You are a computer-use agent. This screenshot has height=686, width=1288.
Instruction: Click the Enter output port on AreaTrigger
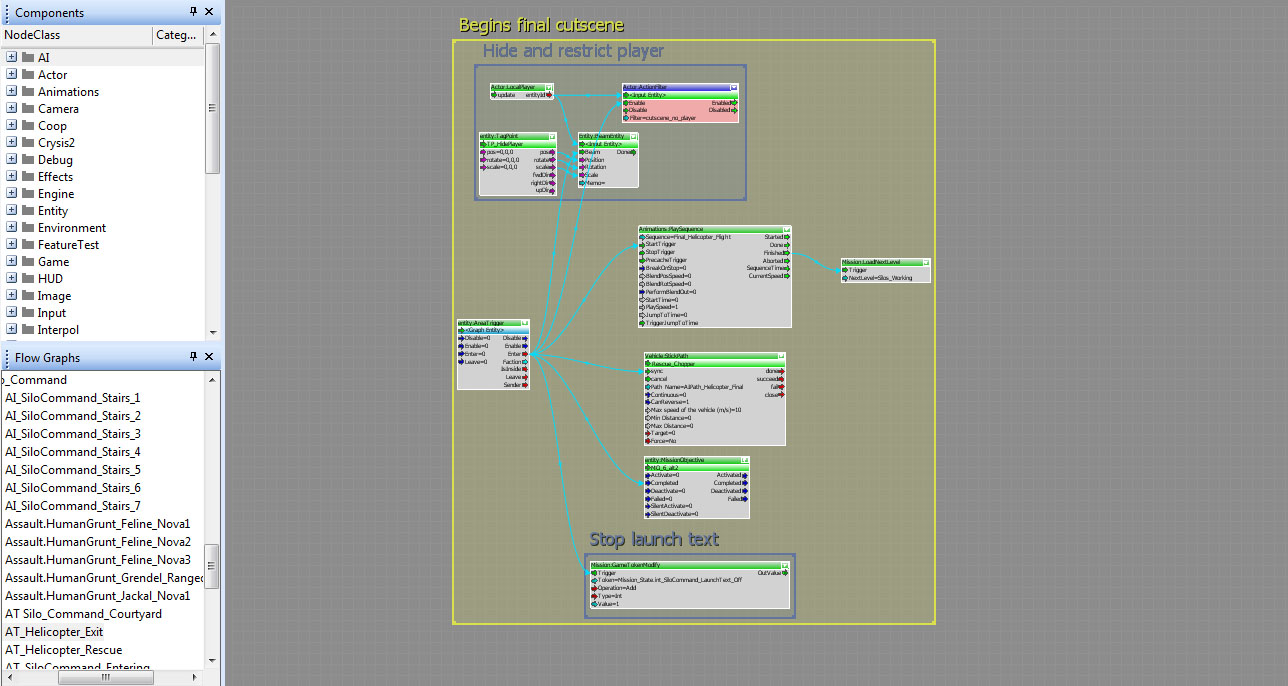(x=527, y=354)
